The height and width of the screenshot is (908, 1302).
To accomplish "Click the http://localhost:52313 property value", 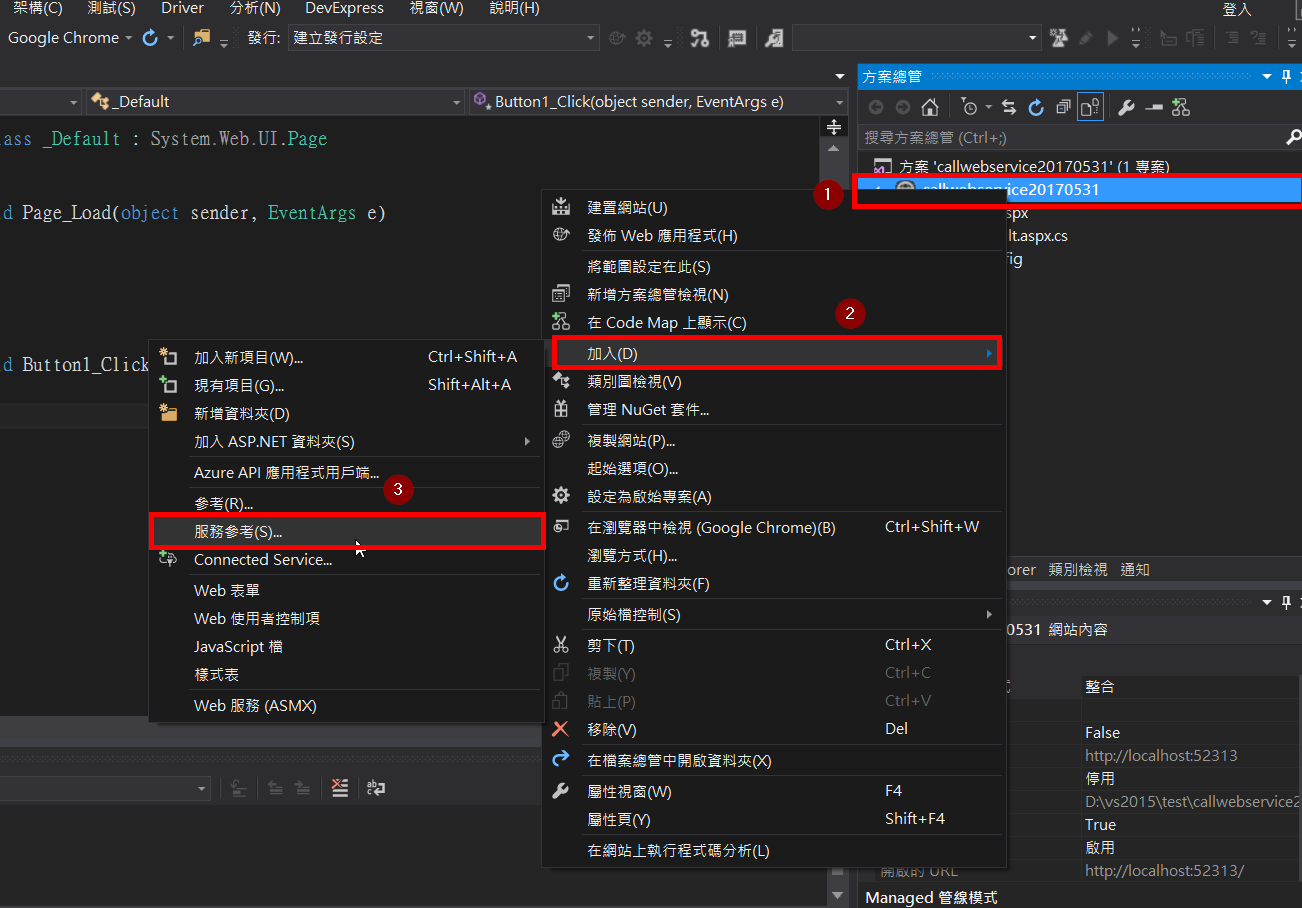I will (x=1161, y=755).
